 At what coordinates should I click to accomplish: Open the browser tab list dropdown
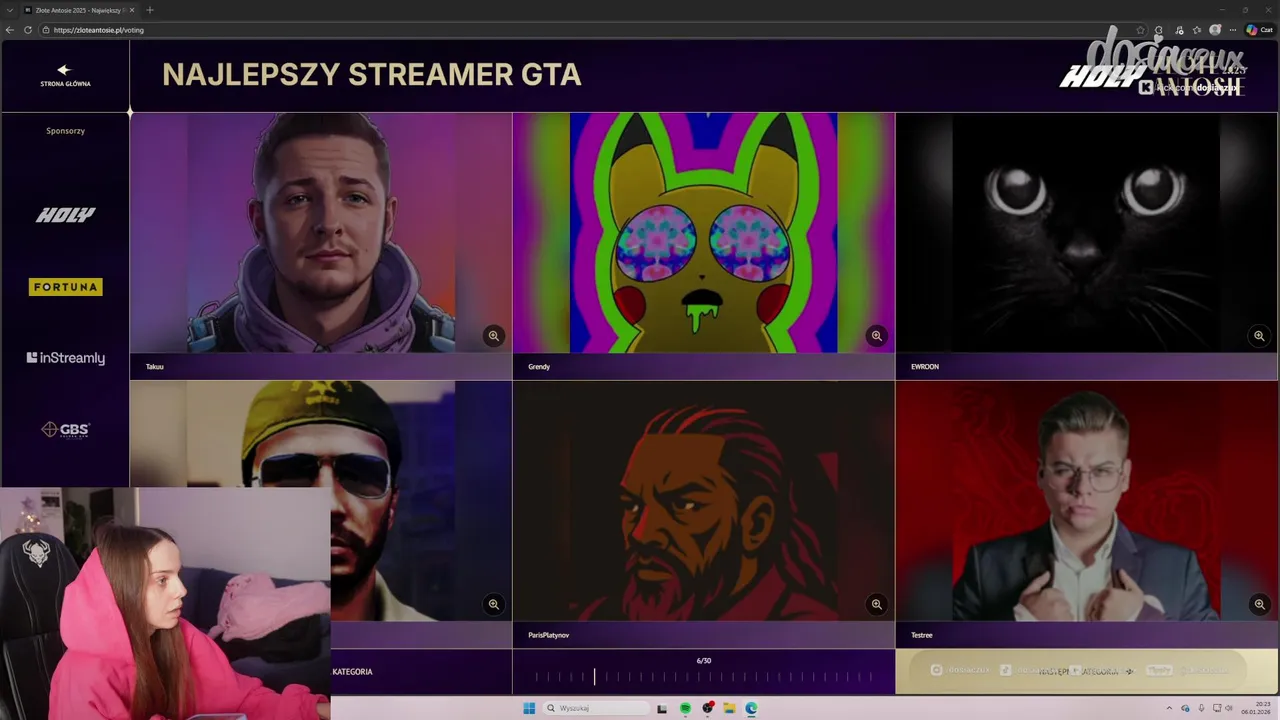10,10
